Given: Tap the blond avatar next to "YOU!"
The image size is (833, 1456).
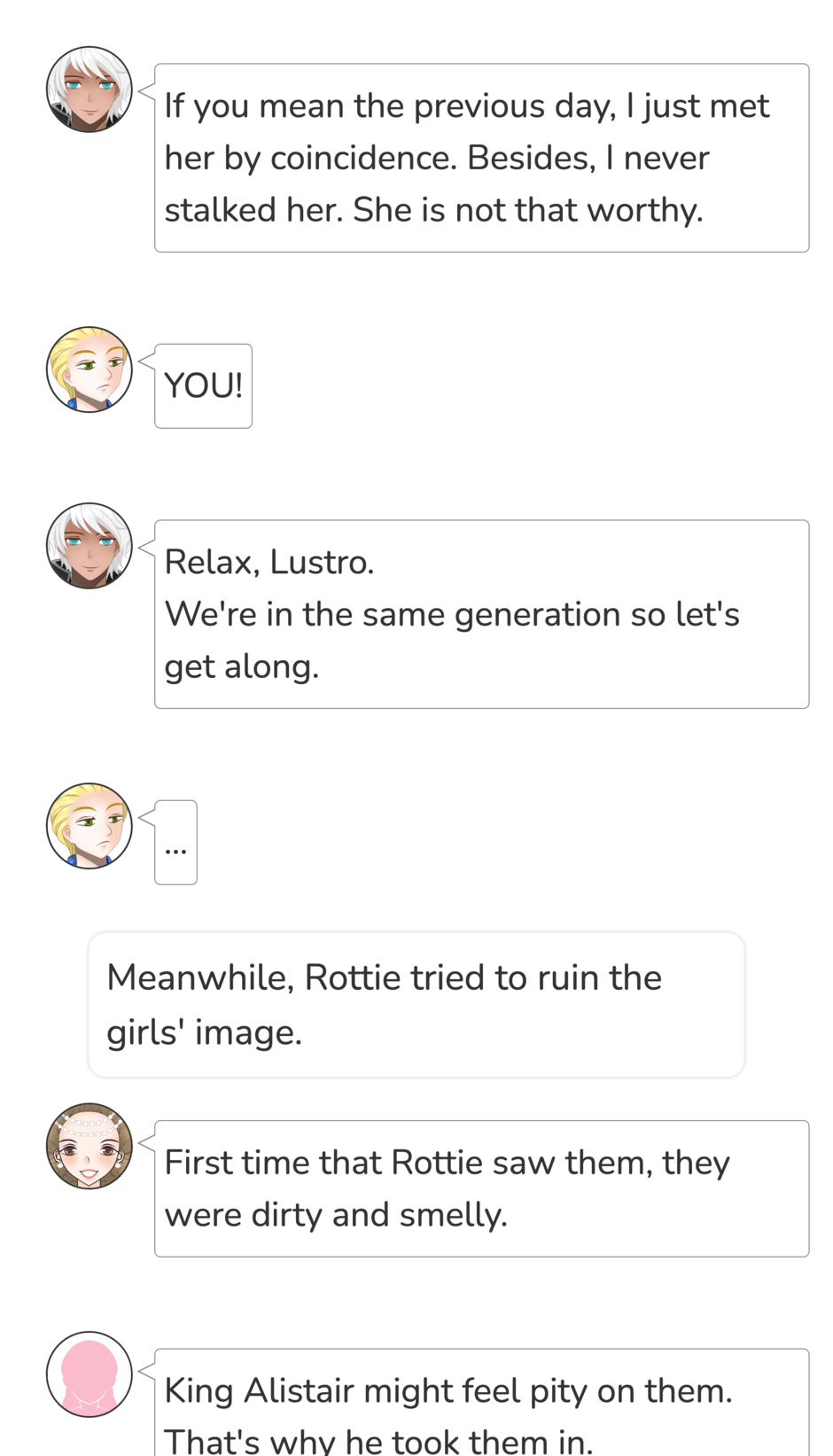Looking at the screenshot, I should [x=89, y=370].
